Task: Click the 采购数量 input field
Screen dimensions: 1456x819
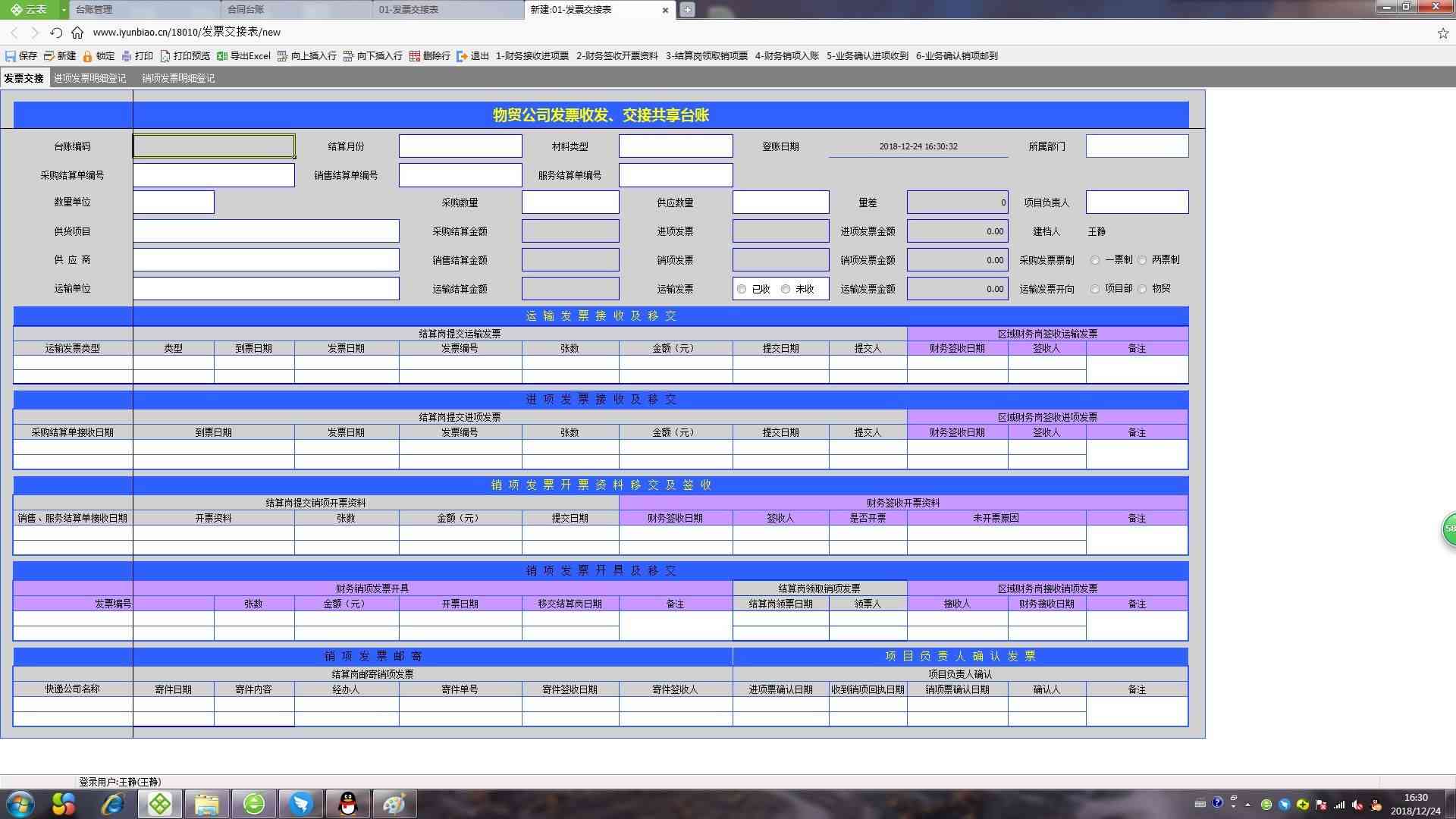Action: pos(570,202)
